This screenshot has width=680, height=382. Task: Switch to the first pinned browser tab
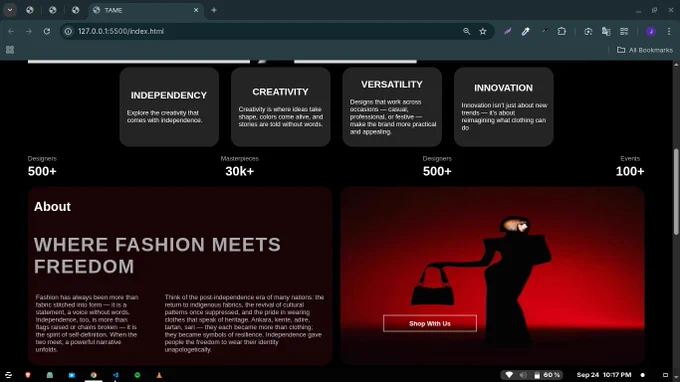click(29, 10)
